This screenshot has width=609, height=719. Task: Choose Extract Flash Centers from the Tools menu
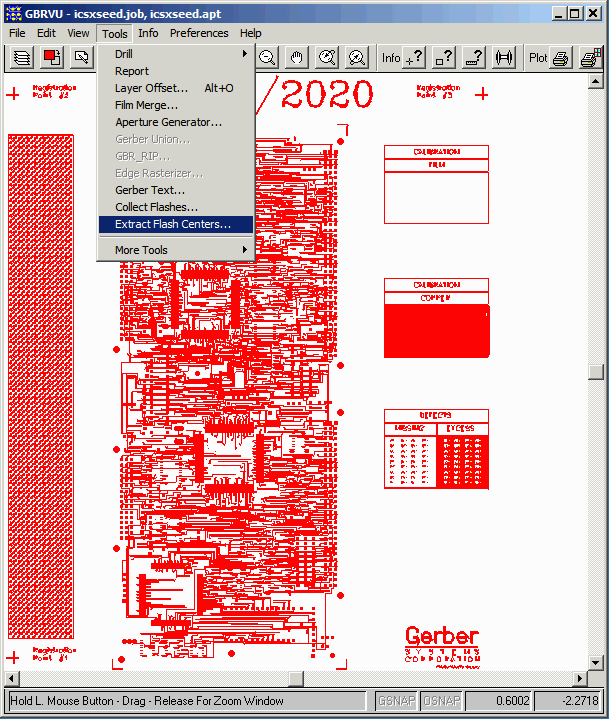coord(173,224)
